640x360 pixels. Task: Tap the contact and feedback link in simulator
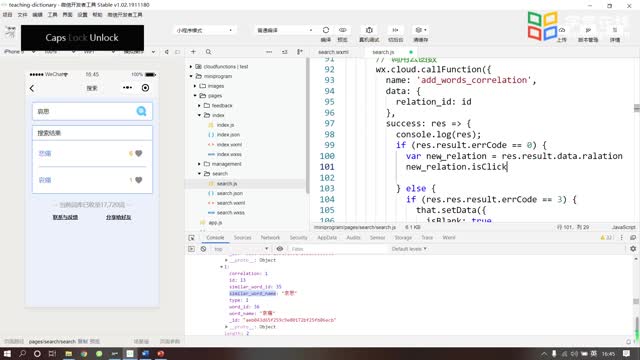tap(65, 218)
